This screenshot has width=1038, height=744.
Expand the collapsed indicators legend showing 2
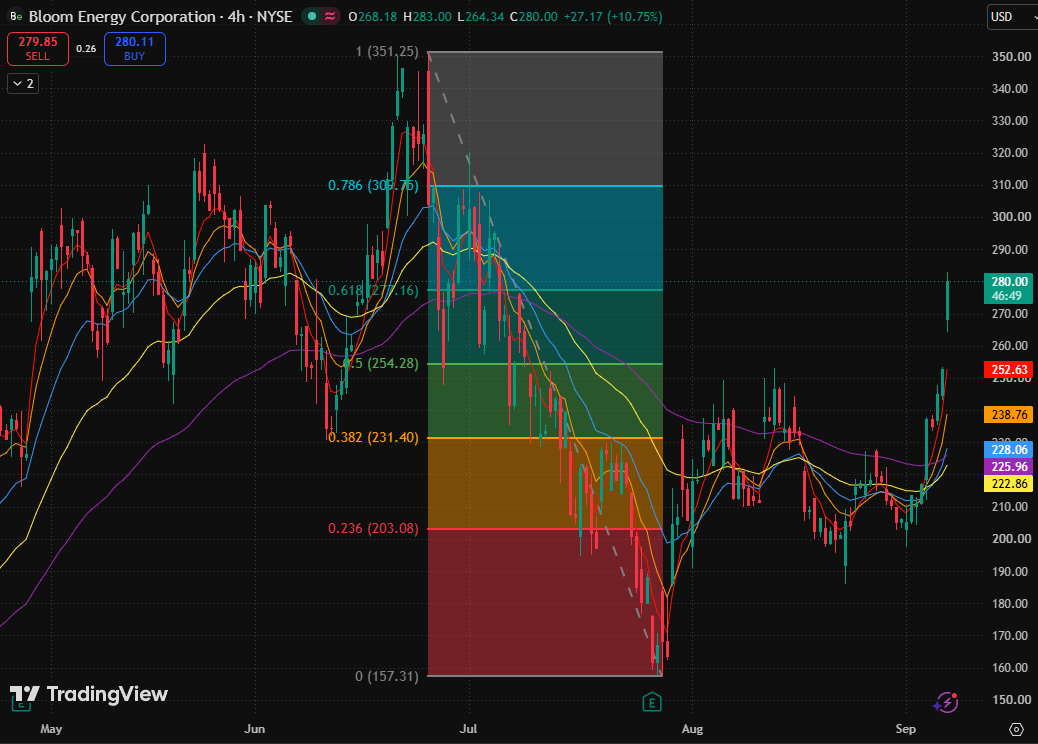click(23, 83)
